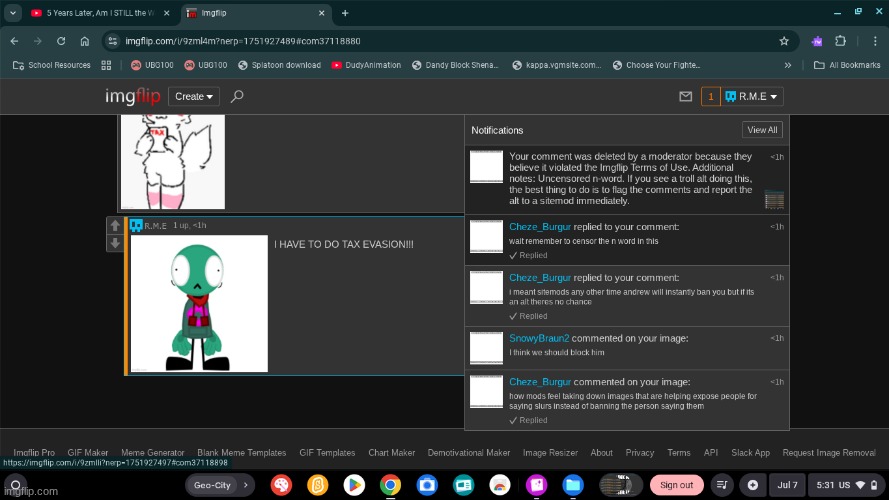This screenshot has height=500, width=889.
Task: Select the Imgflip browser tab
Action: click(256, 13)
